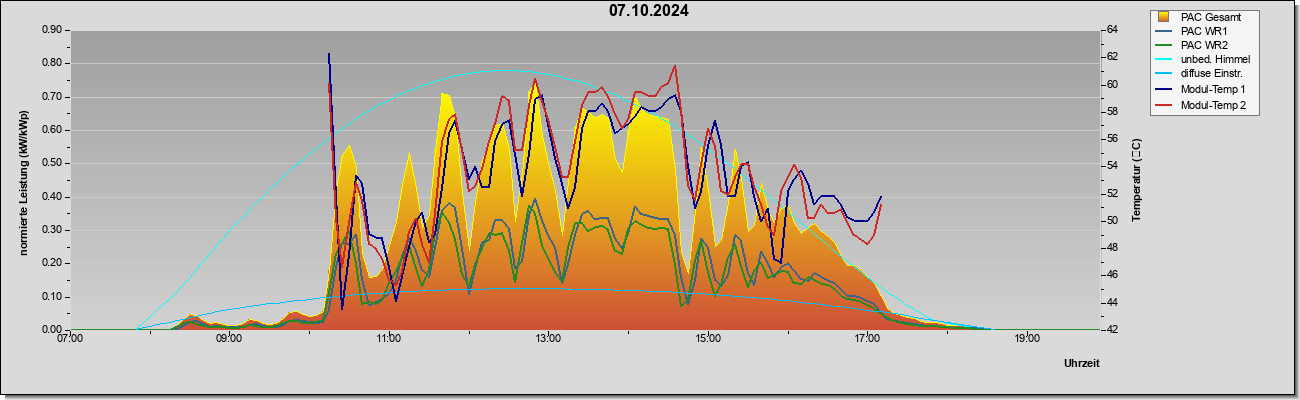Click the Temperatur axis title
This screenshot has height=400, width=1300.
pos(1136,180)
